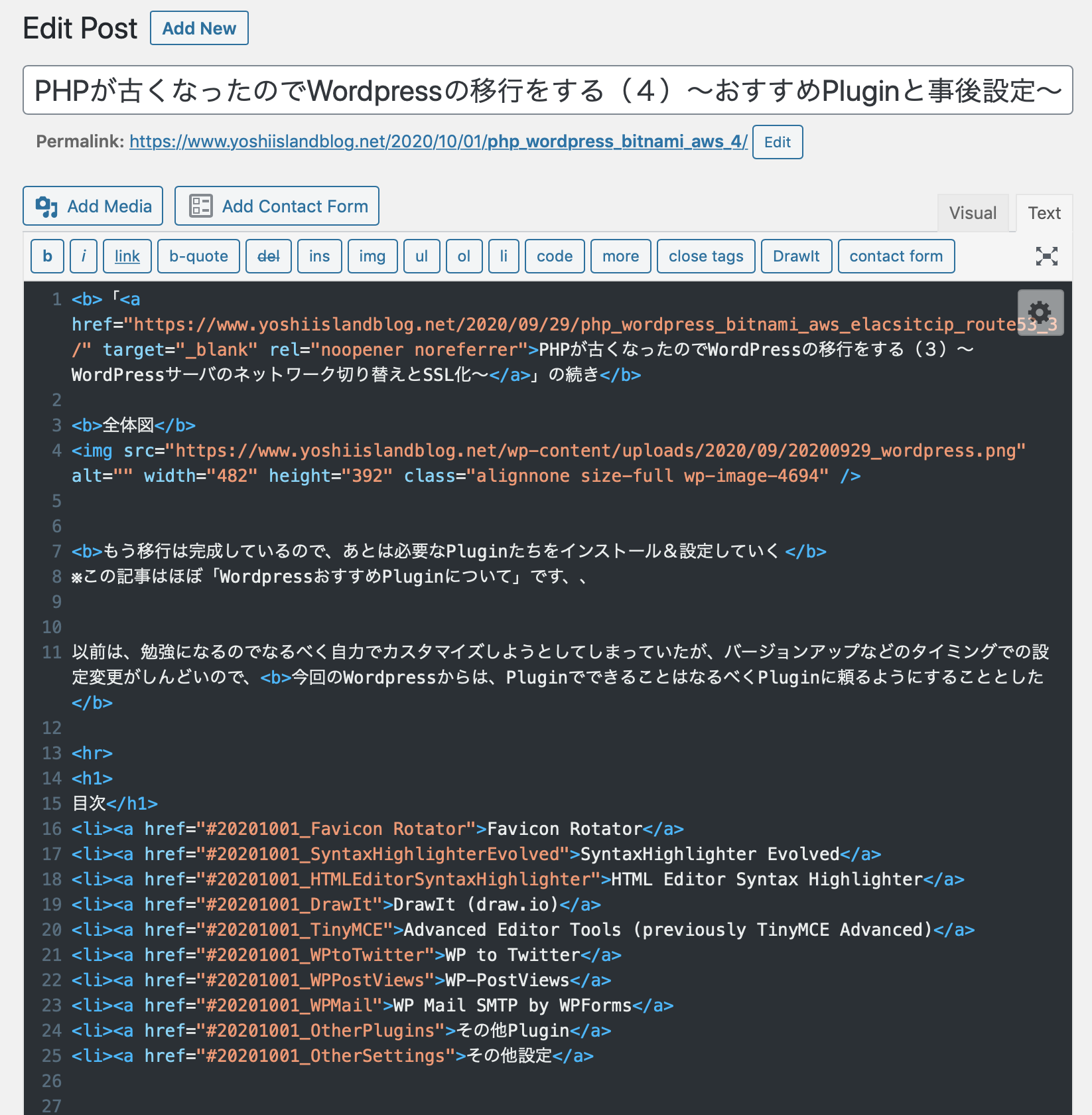This screenshot has width=1092, height=1115.
Task: Click the Add New post button
Action: coord(199,28)
